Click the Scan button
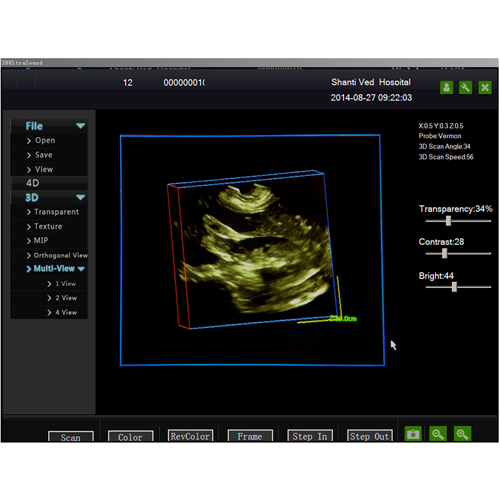The width and height of the screenshot is (500, 500). [x=71, y=437]
